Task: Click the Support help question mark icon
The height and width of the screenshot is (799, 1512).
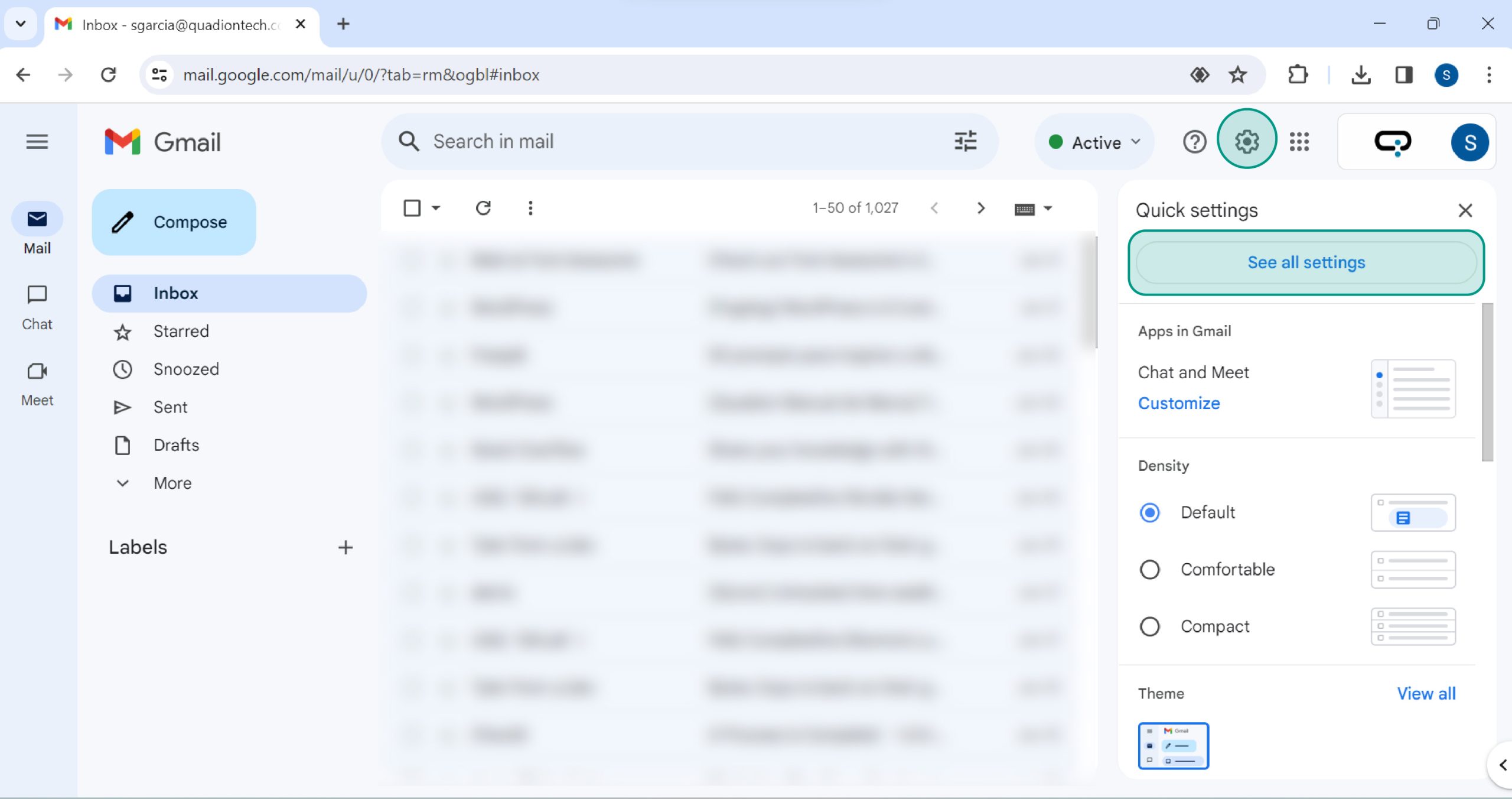Action: [x=1194, y=142]
